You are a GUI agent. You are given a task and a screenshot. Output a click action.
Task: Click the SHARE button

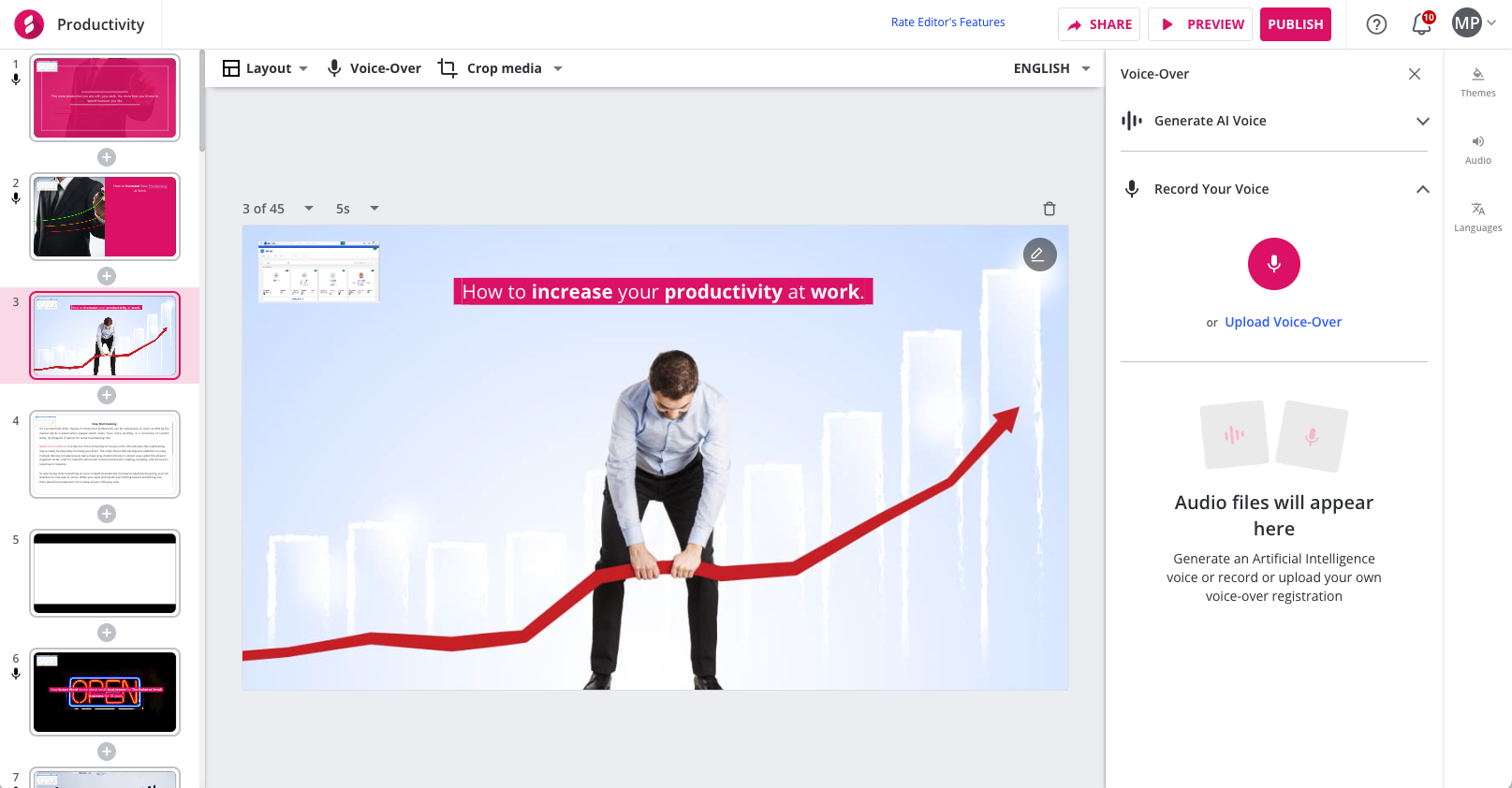1099,24
